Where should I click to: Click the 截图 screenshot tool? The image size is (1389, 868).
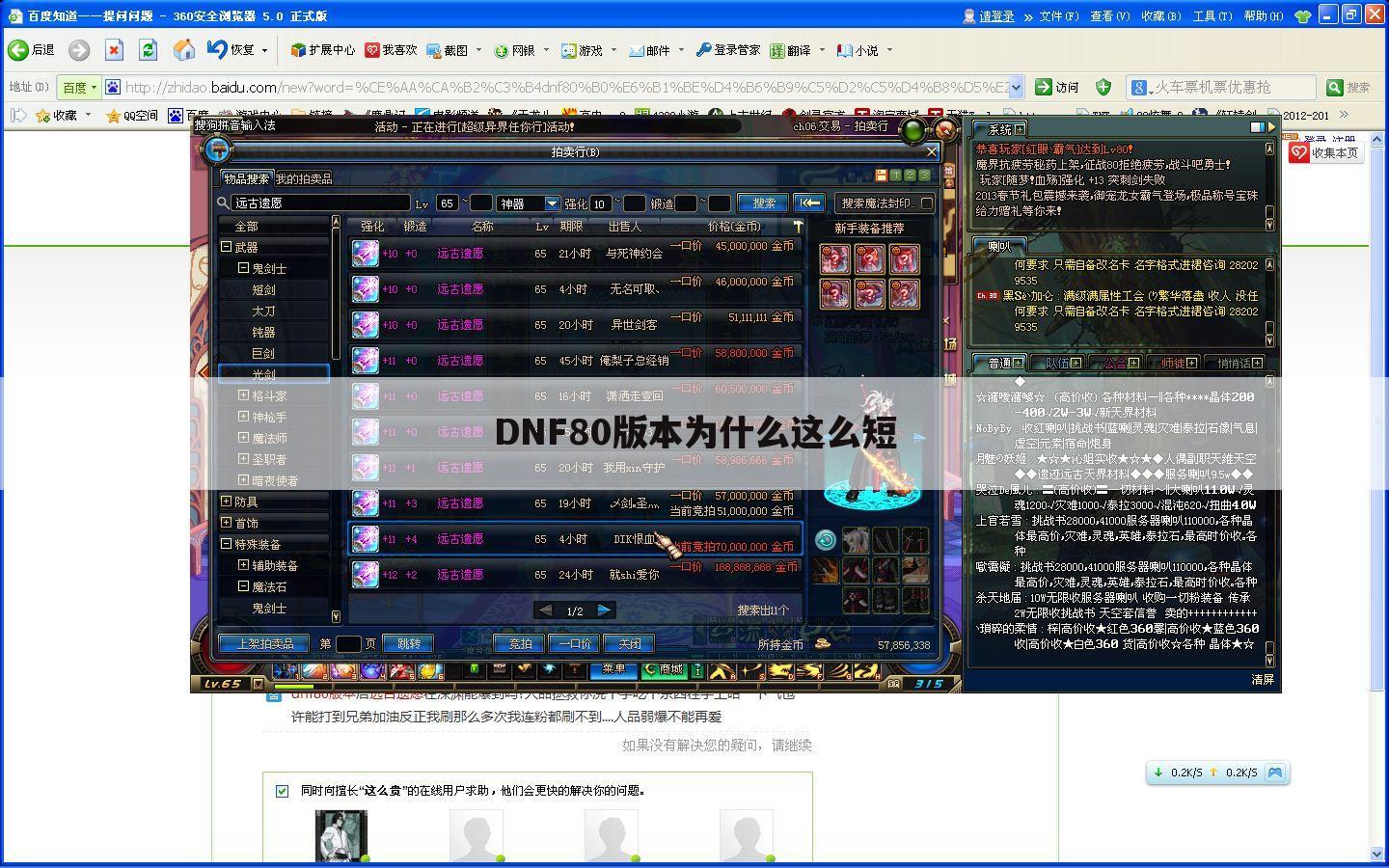[447, 50]
